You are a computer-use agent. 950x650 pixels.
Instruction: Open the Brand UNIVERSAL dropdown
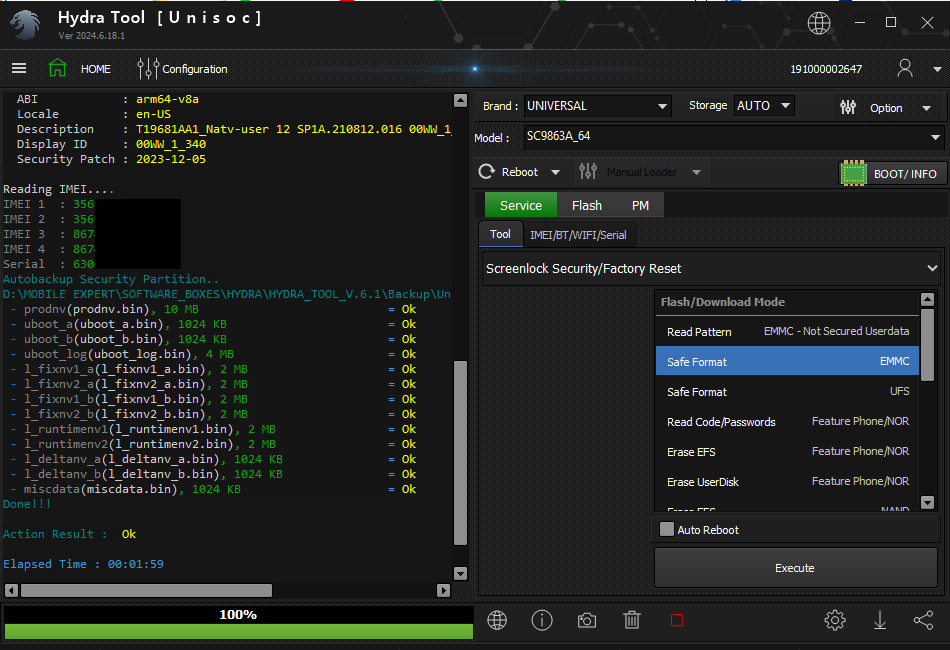pos(597,106)
